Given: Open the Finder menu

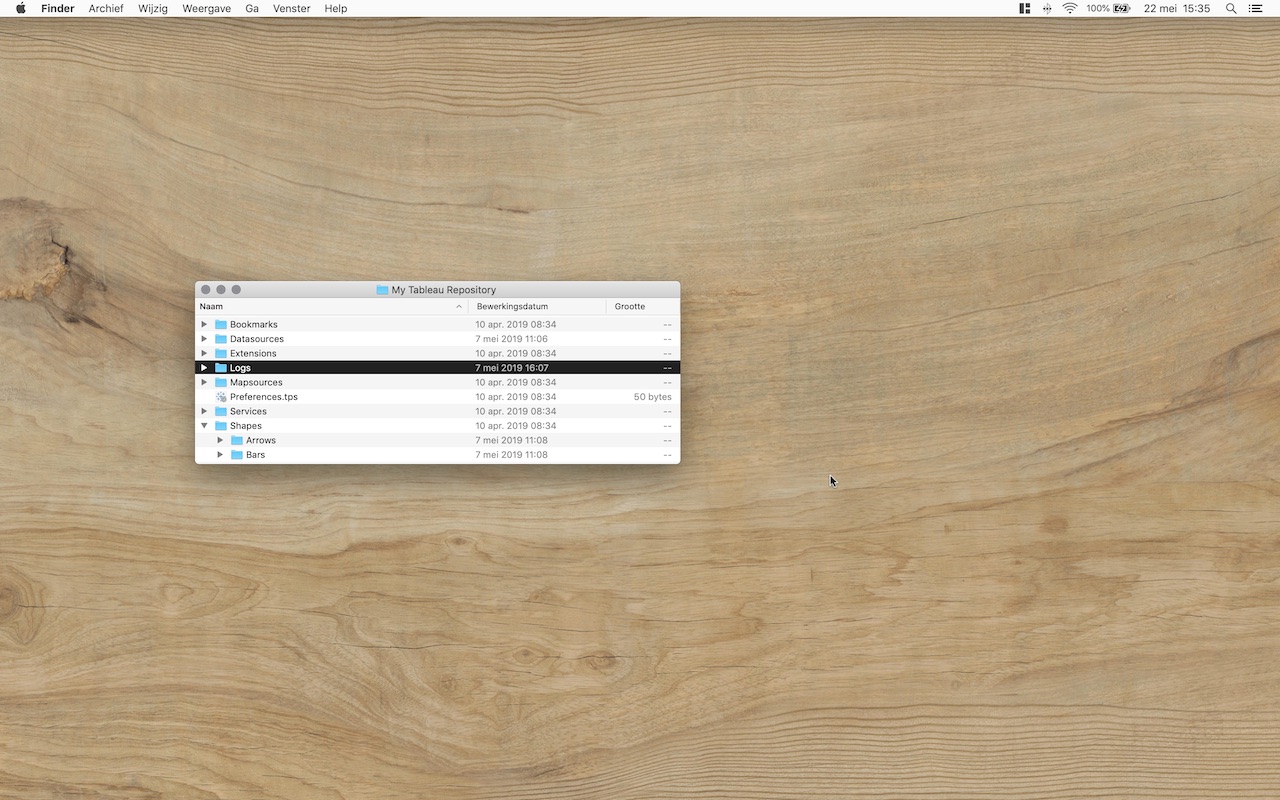Looking at the screenshot, I should pos(58,8).
